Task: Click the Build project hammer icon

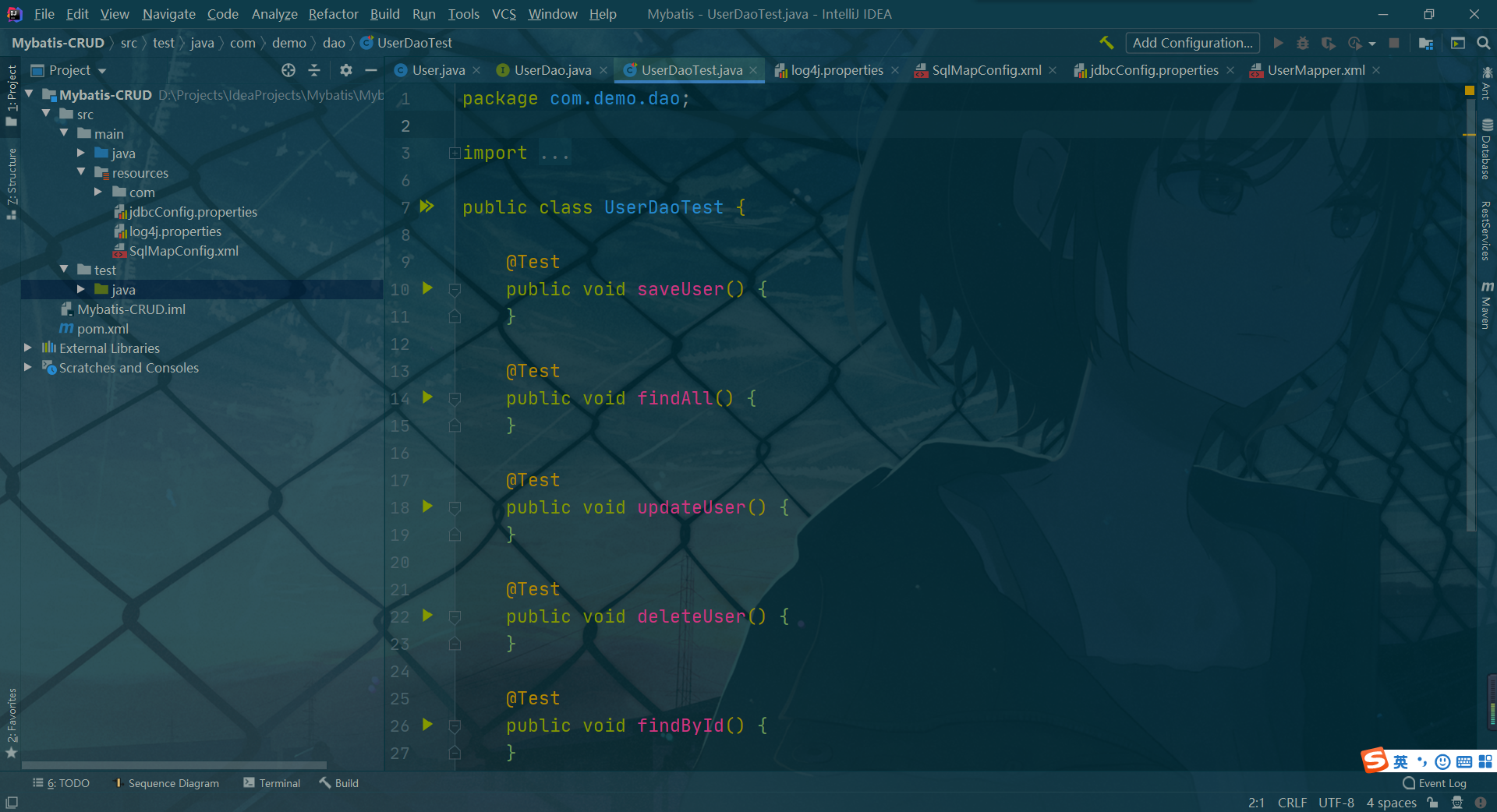Action: 1106,42
